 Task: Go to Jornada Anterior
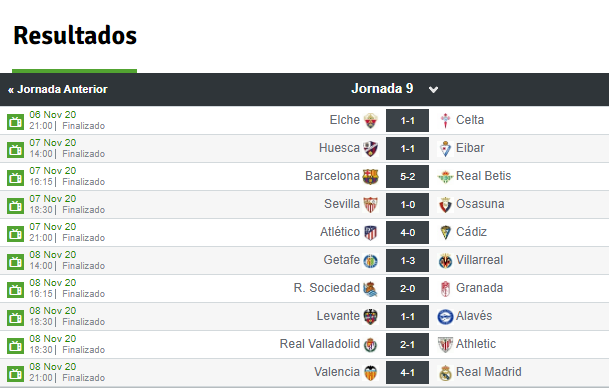[57, 89]
